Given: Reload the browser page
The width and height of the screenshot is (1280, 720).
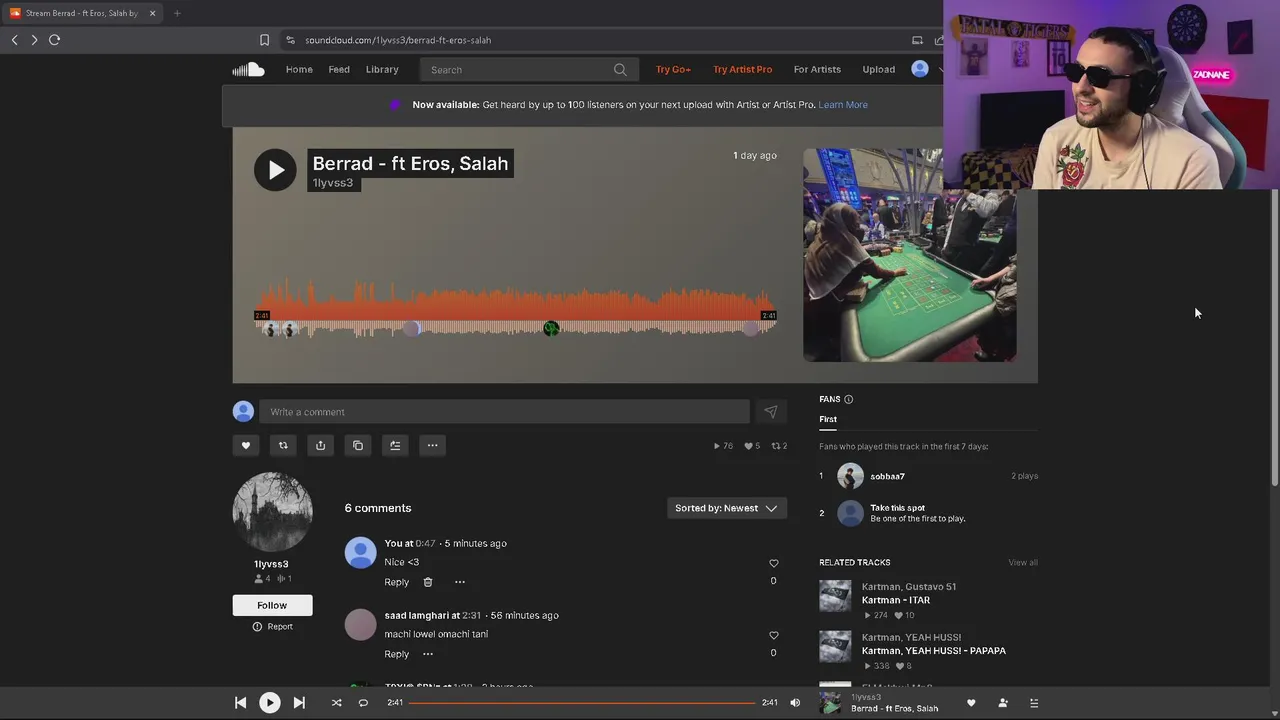Looking at the screenshot, I should click(x=55, y=40).
